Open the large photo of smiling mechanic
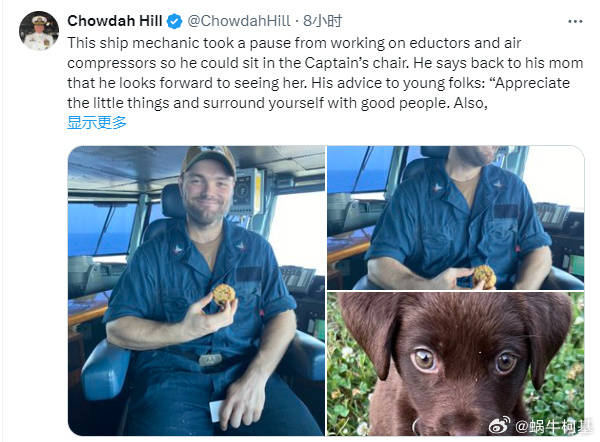The image size is (600, 442). click(x=196, y=290)
